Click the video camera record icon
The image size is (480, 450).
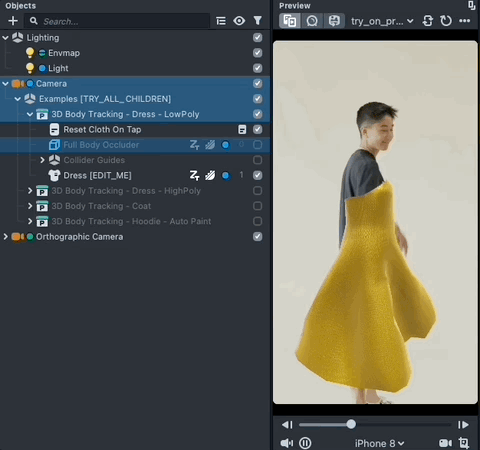[445, 443]
